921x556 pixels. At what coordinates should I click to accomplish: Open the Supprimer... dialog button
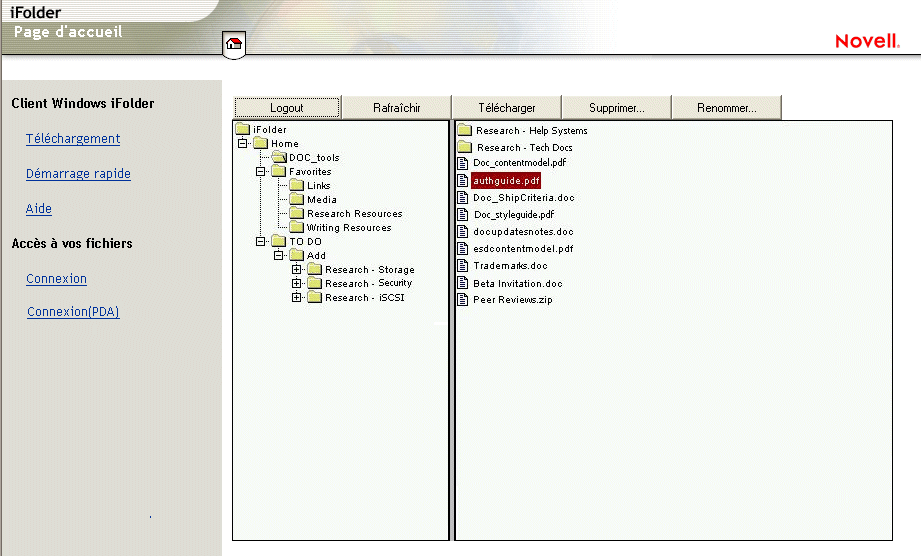pos(616,108)
